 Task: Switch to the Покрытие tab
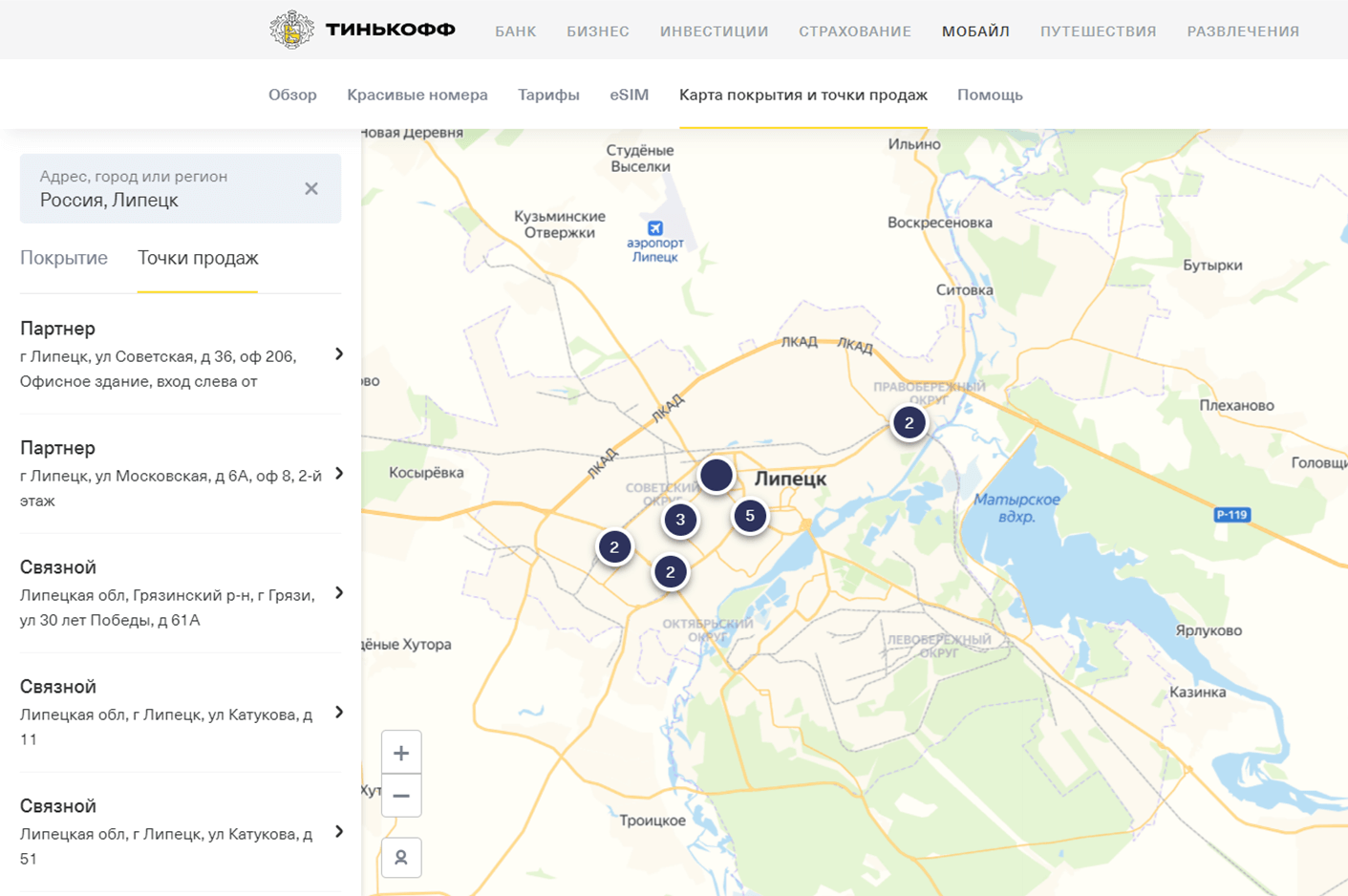[x=64, y=258]
